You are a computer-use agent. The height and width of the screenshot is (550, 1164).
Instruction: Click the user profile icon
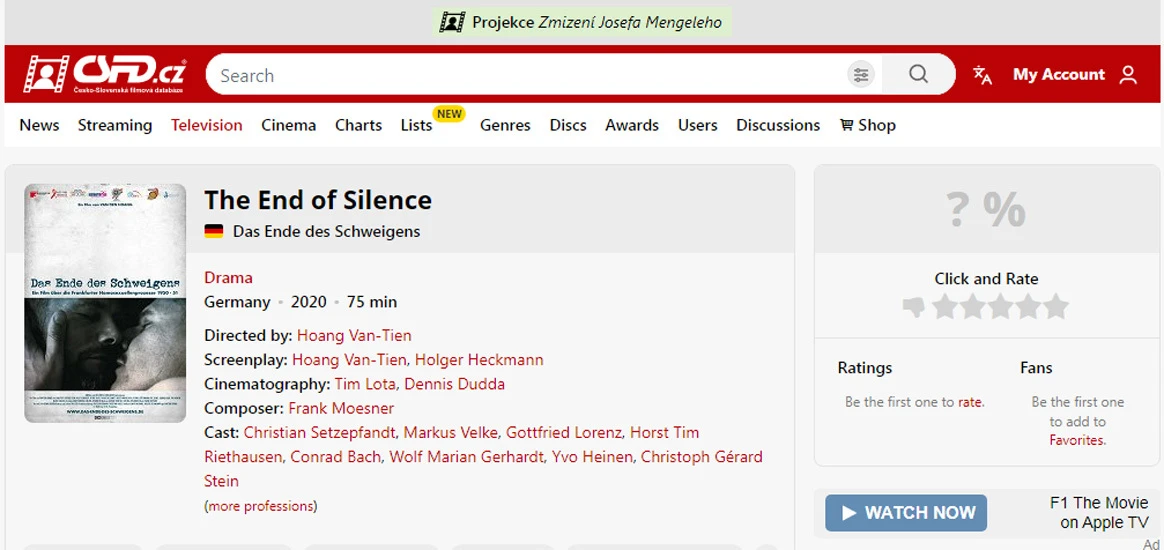(1128, 75)
